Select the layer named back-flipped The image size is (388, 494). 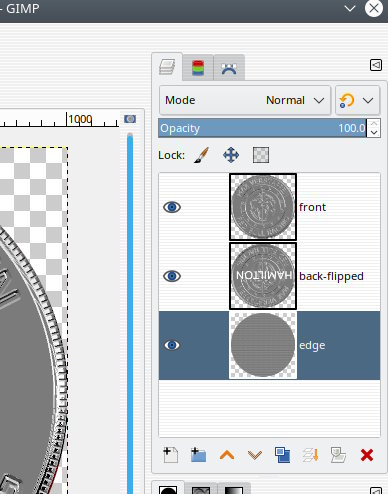click(x=331, y=276)
